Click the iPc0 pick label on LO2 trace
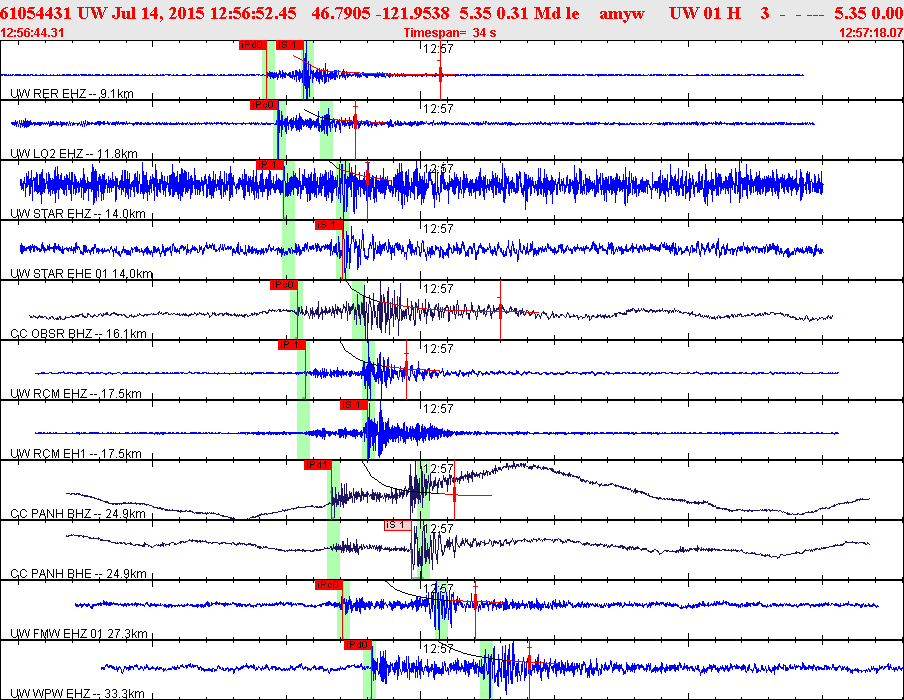 click(x=264, y=105)
